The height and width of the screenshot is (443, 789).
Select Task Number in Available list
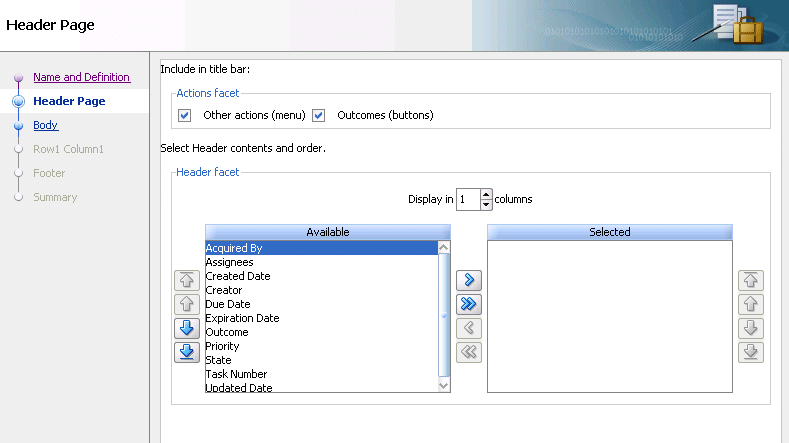pos(322,374)
